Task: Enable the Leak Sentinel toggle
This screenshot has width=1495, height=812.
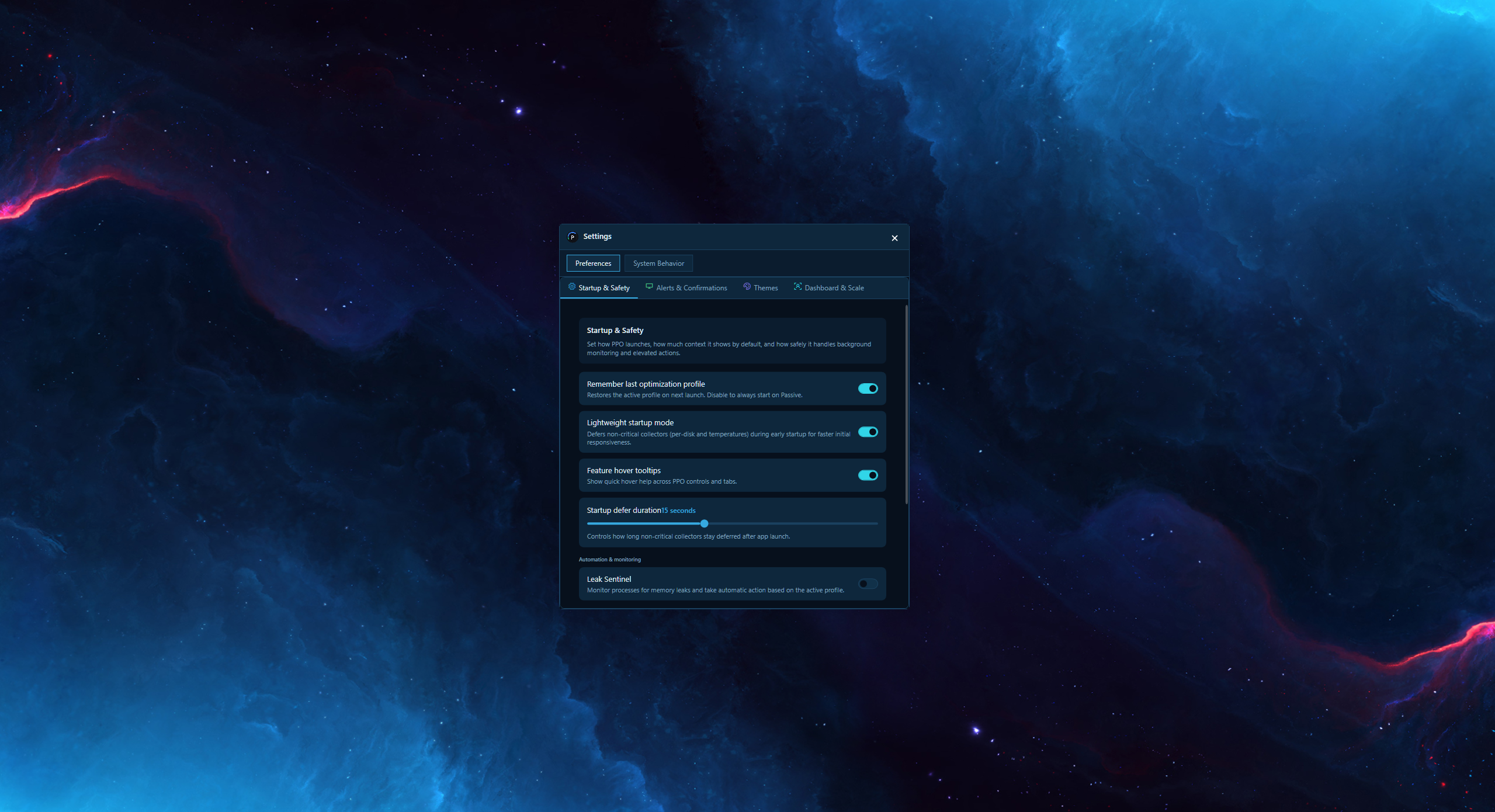Action: pos(868,584)
